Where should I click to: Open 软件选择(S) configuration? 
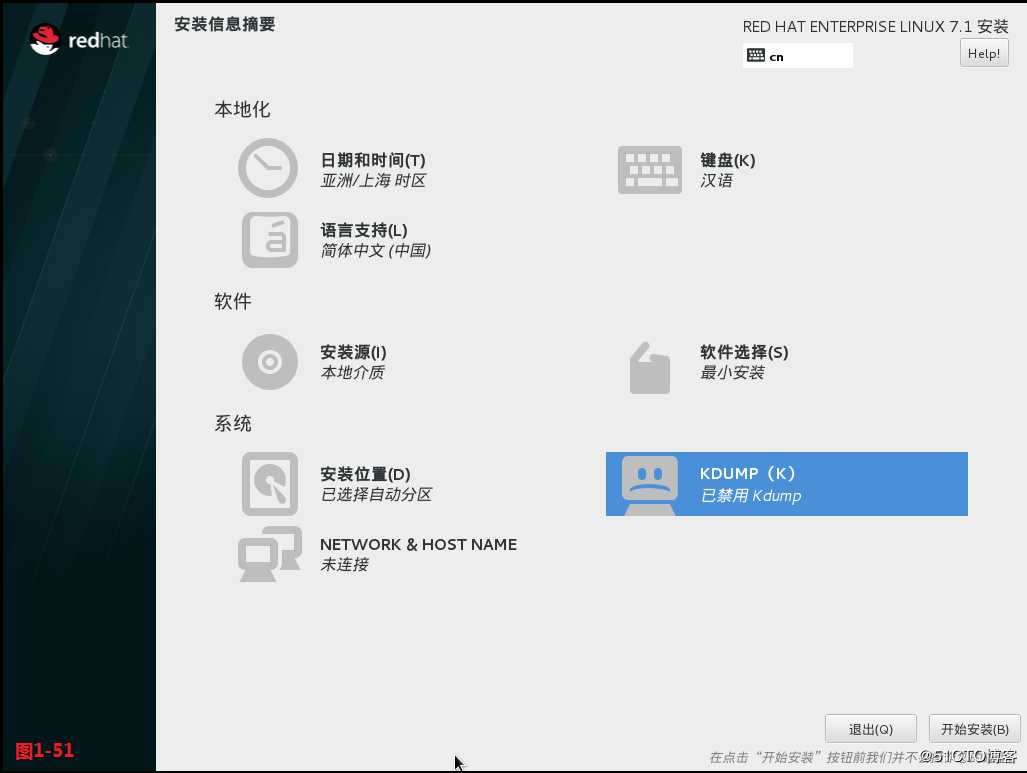click(x=744, y=352)
